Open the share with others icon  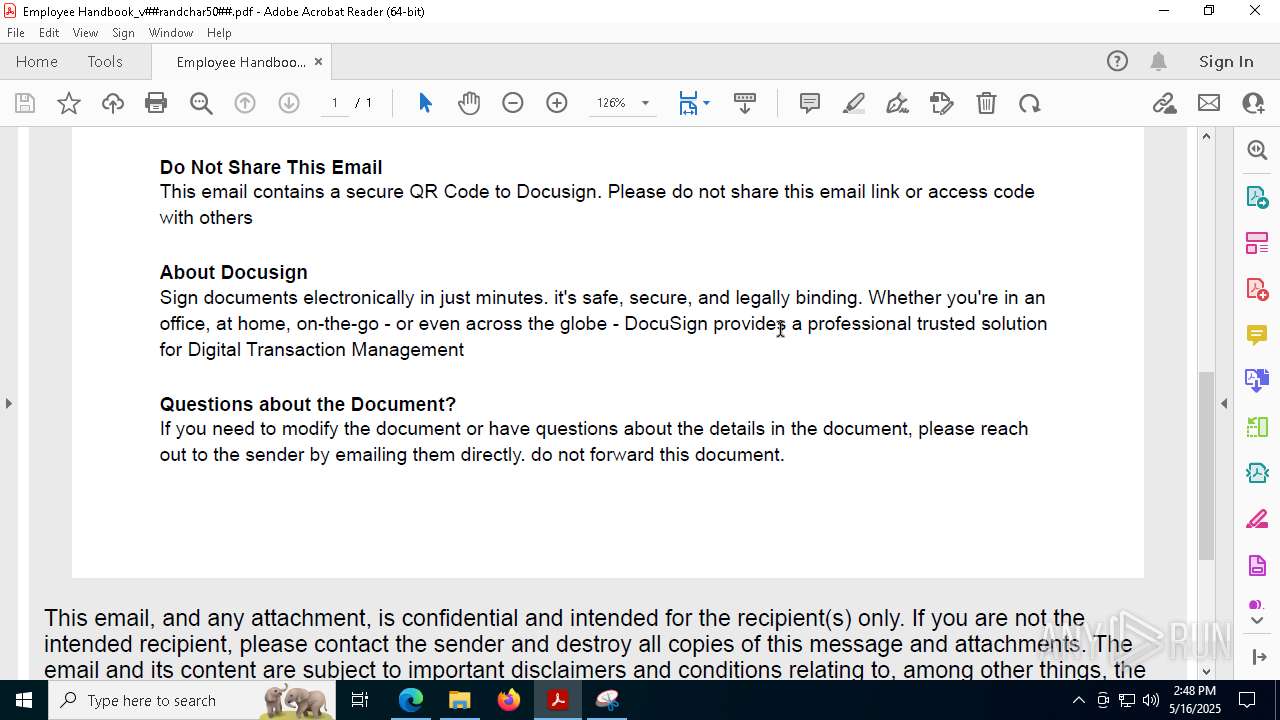(1253, 103)
